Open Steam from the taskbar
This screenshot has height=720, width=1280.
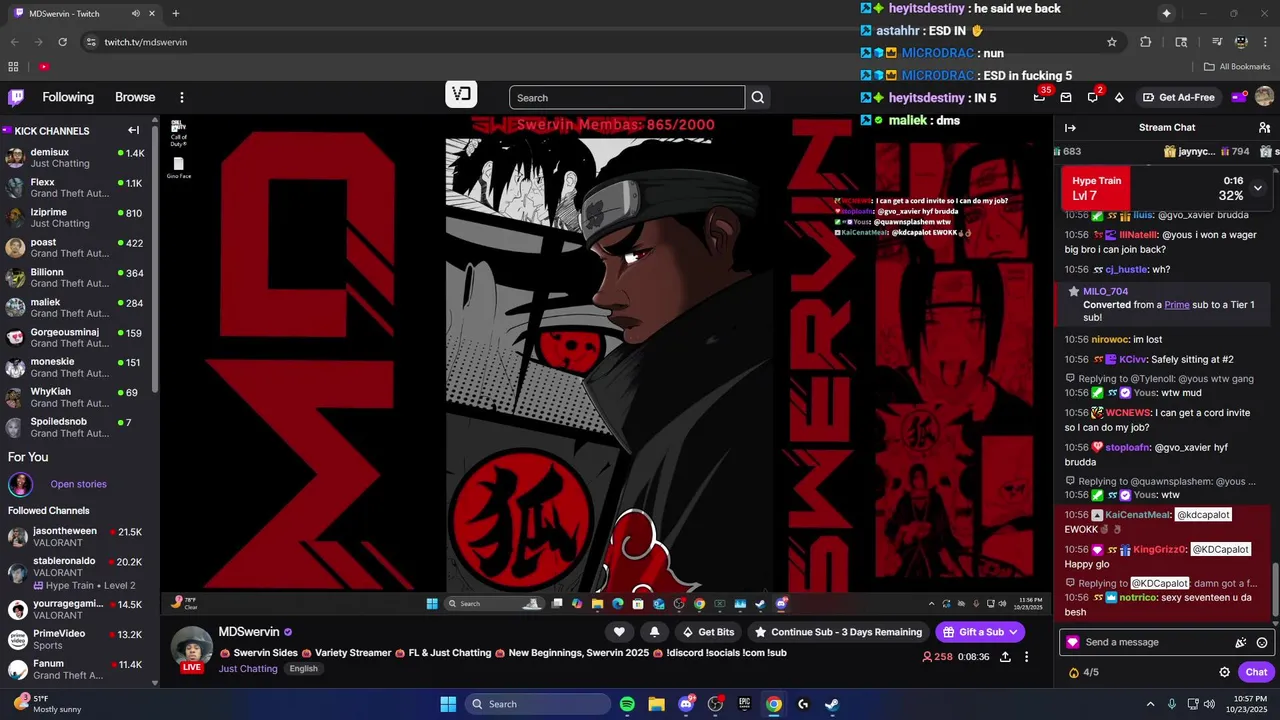832,704
